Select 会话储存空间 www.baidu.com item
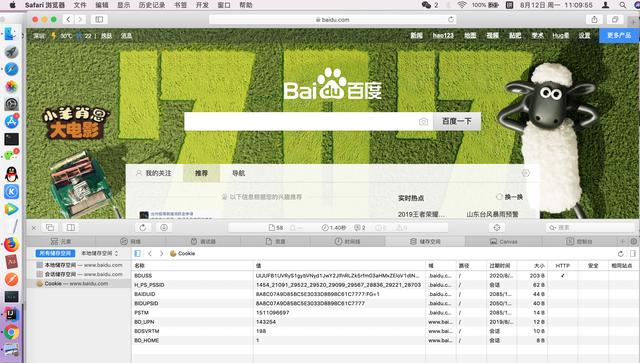The image size is (640, 363). click(x=80, y=274)
